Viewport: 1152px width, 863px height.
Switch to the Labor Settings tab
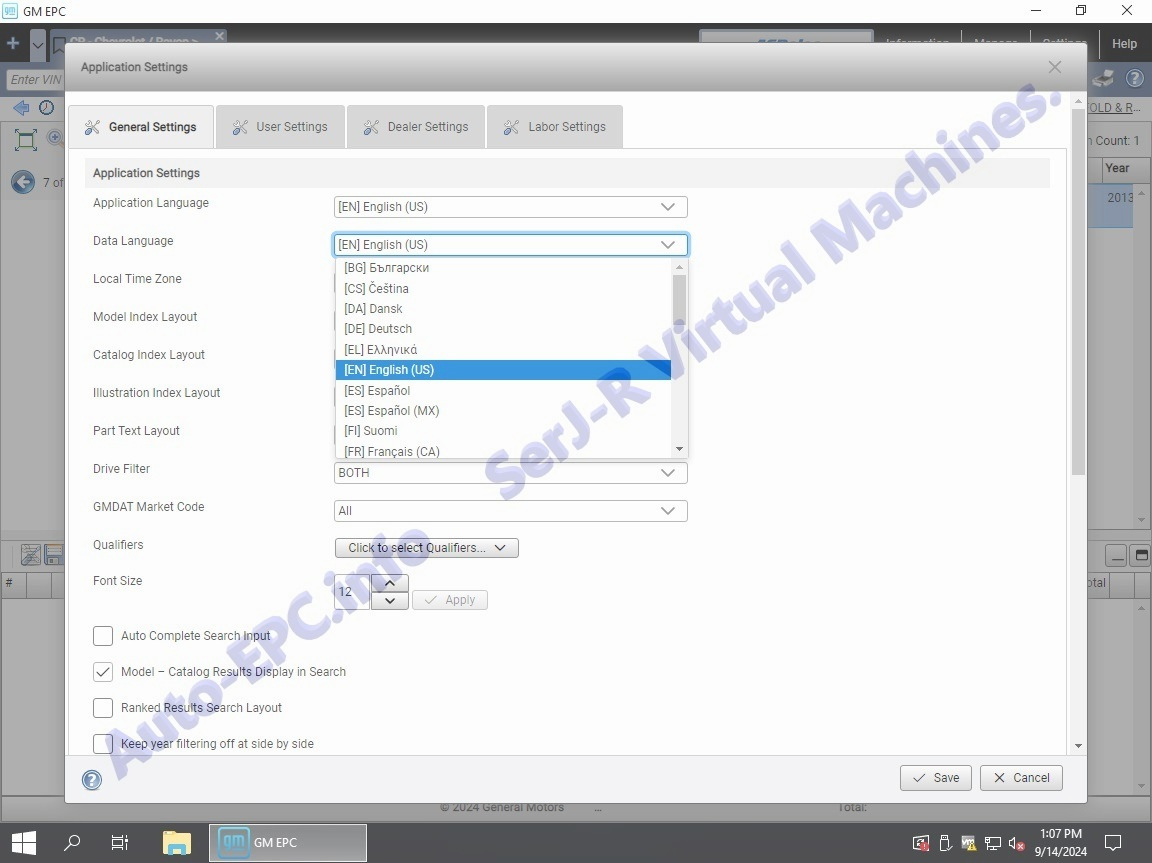(555, 127)
